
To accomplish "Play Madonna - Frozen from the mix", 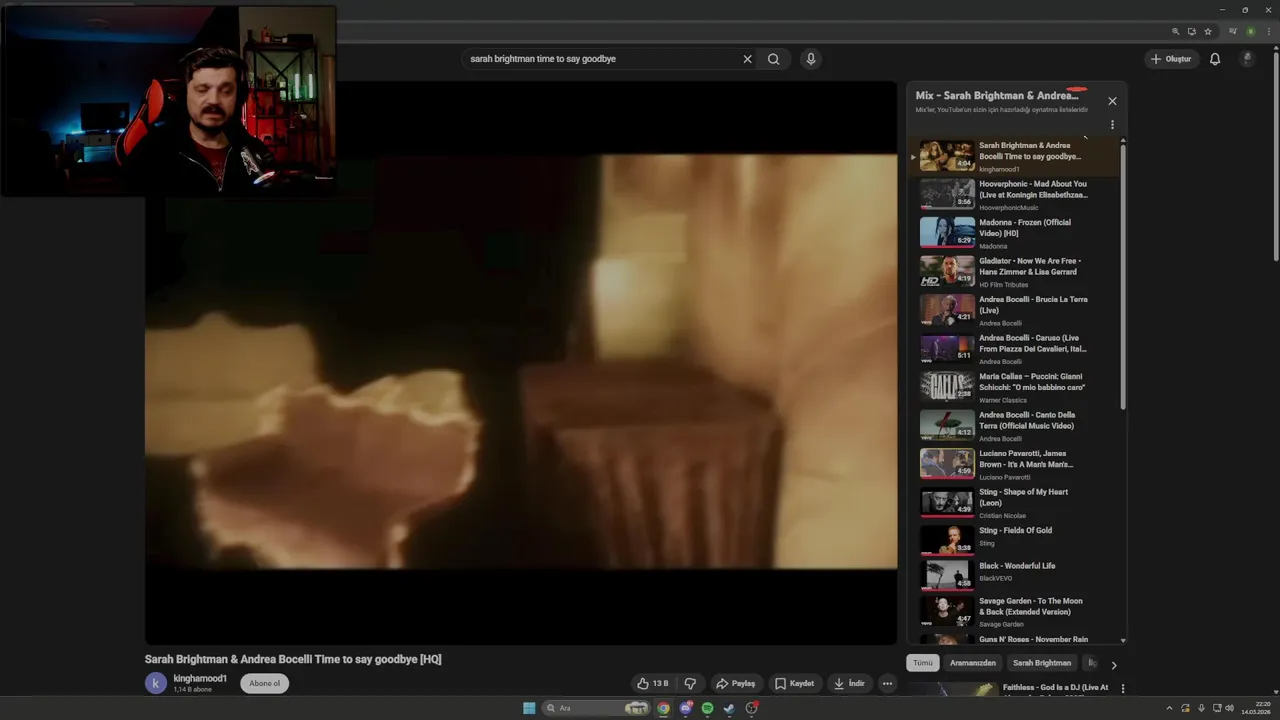I will click(x=1014, y=232).
